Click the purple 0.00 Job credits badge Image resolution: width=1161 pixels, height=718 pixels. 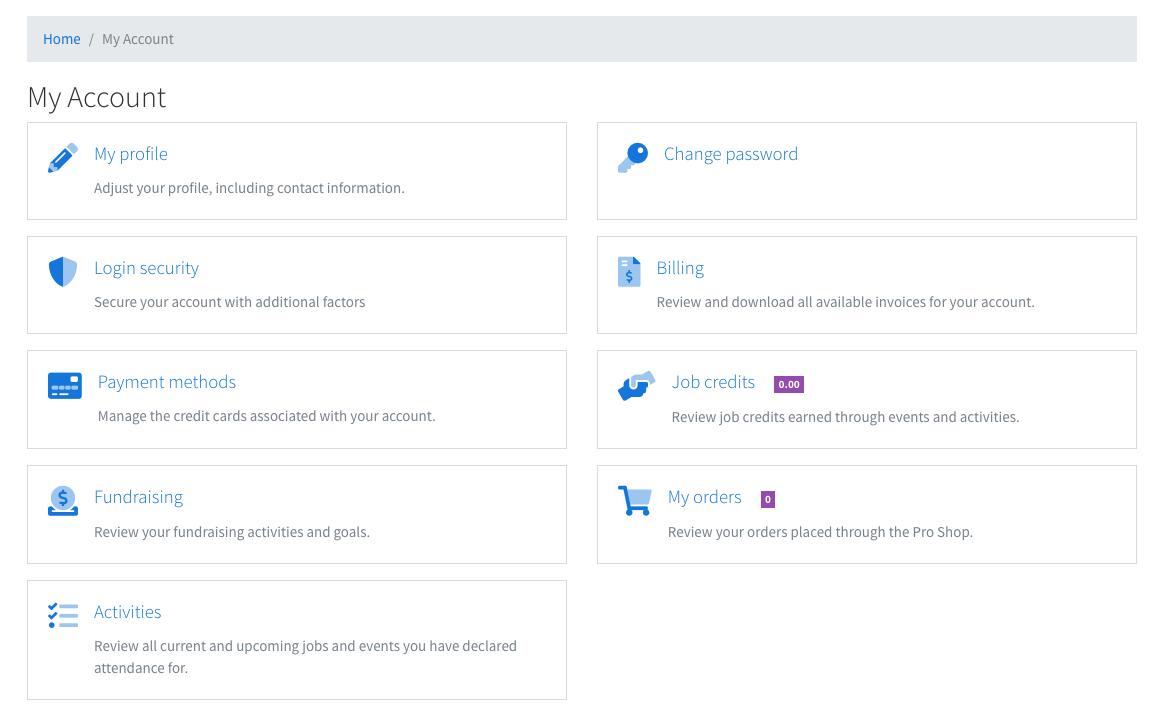coord(788,384)
